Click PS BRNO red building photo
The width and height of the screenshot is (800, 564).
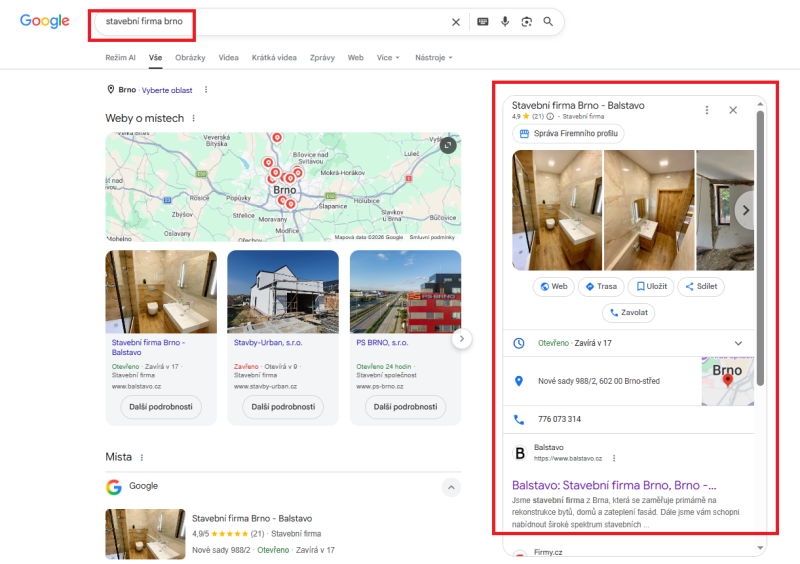[406, 291]
